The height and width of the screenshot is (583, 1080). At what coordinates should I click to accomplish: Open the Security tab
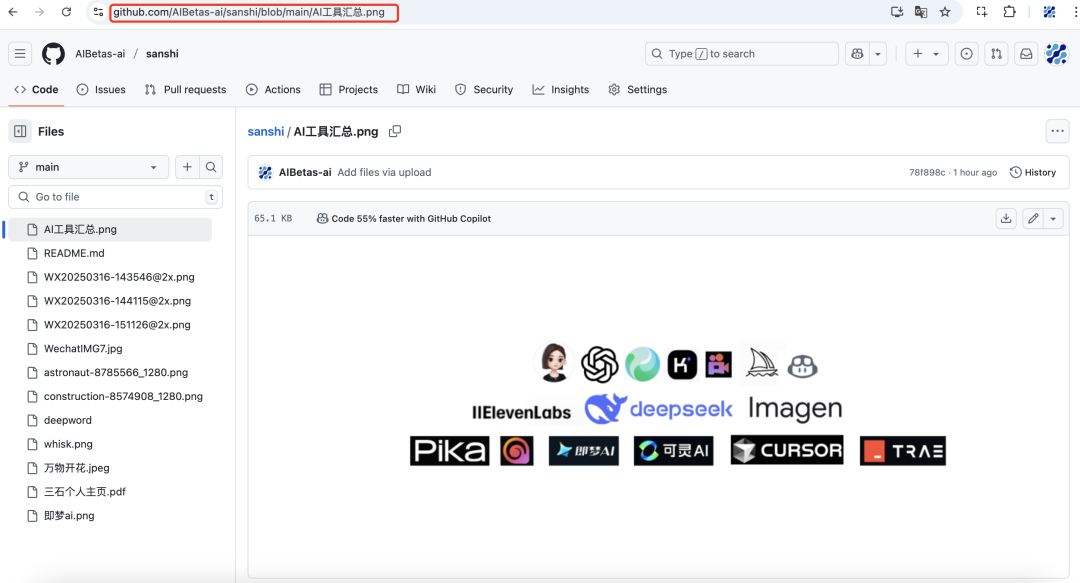point(484,90)
